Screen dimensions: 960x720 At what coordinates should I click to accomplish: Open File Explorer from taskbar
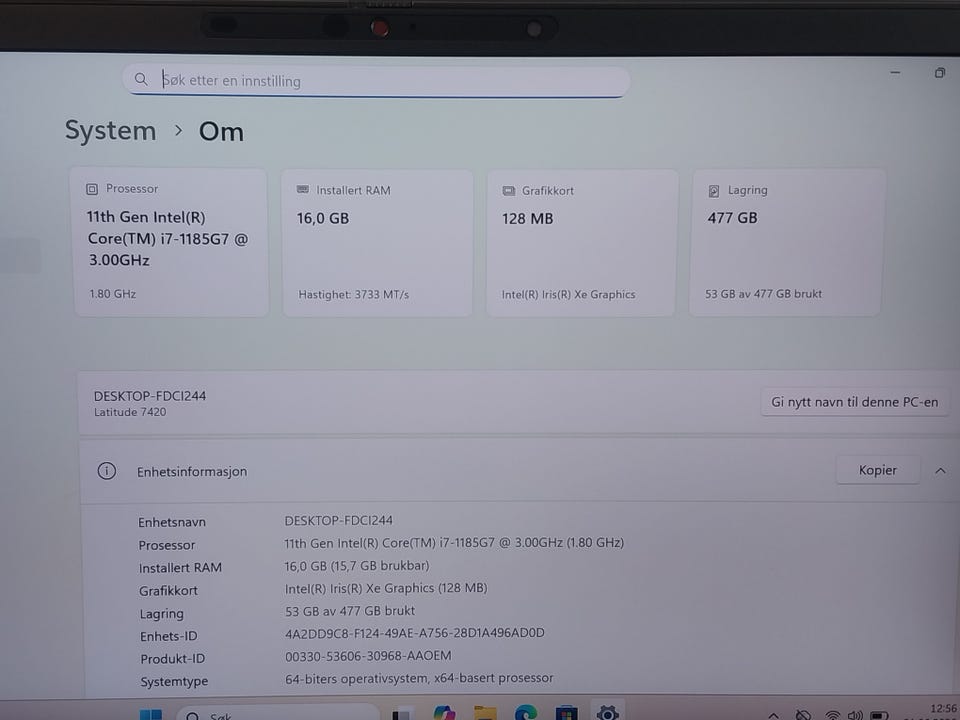coord(484,714)
